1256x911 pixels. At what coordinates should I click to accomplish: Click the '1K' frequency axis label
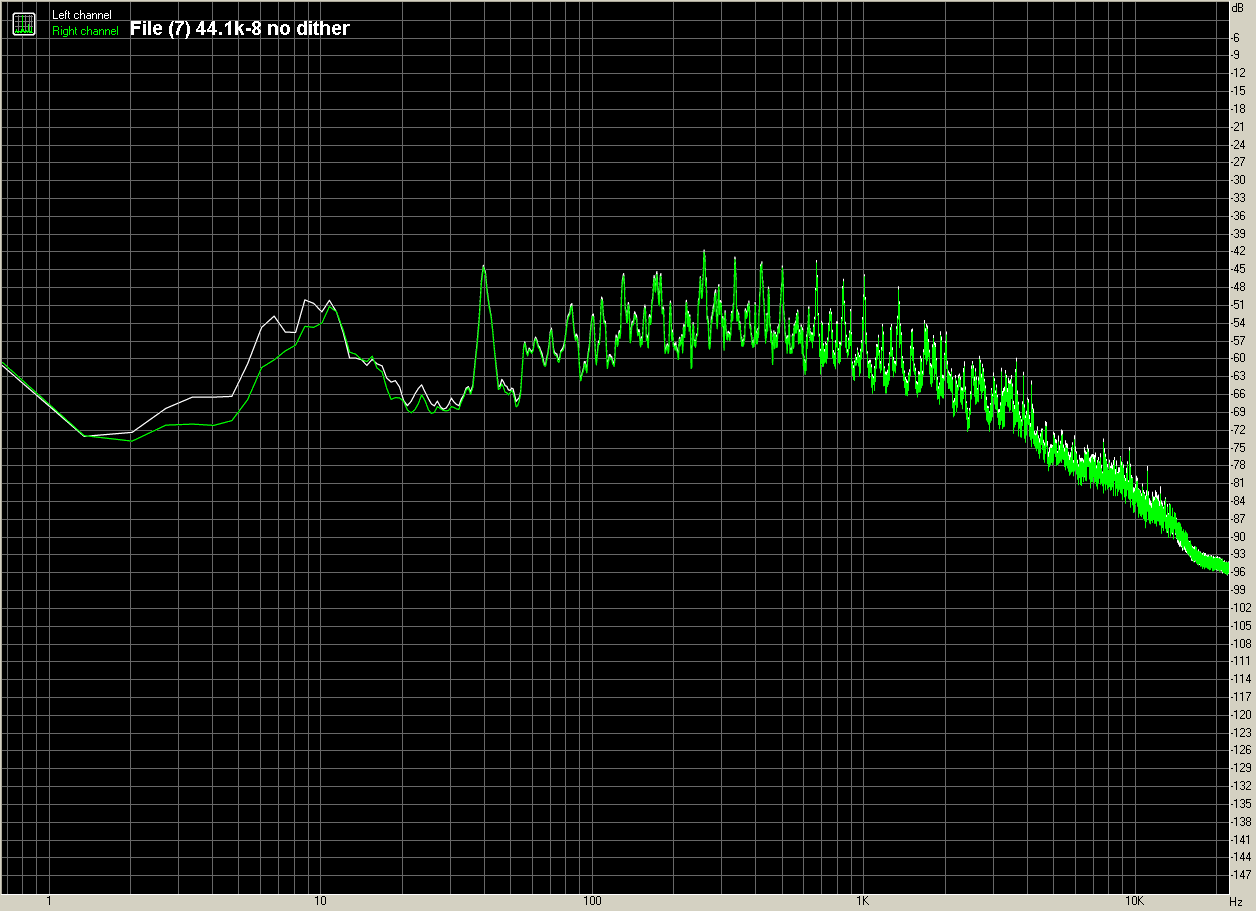[862, 902]
